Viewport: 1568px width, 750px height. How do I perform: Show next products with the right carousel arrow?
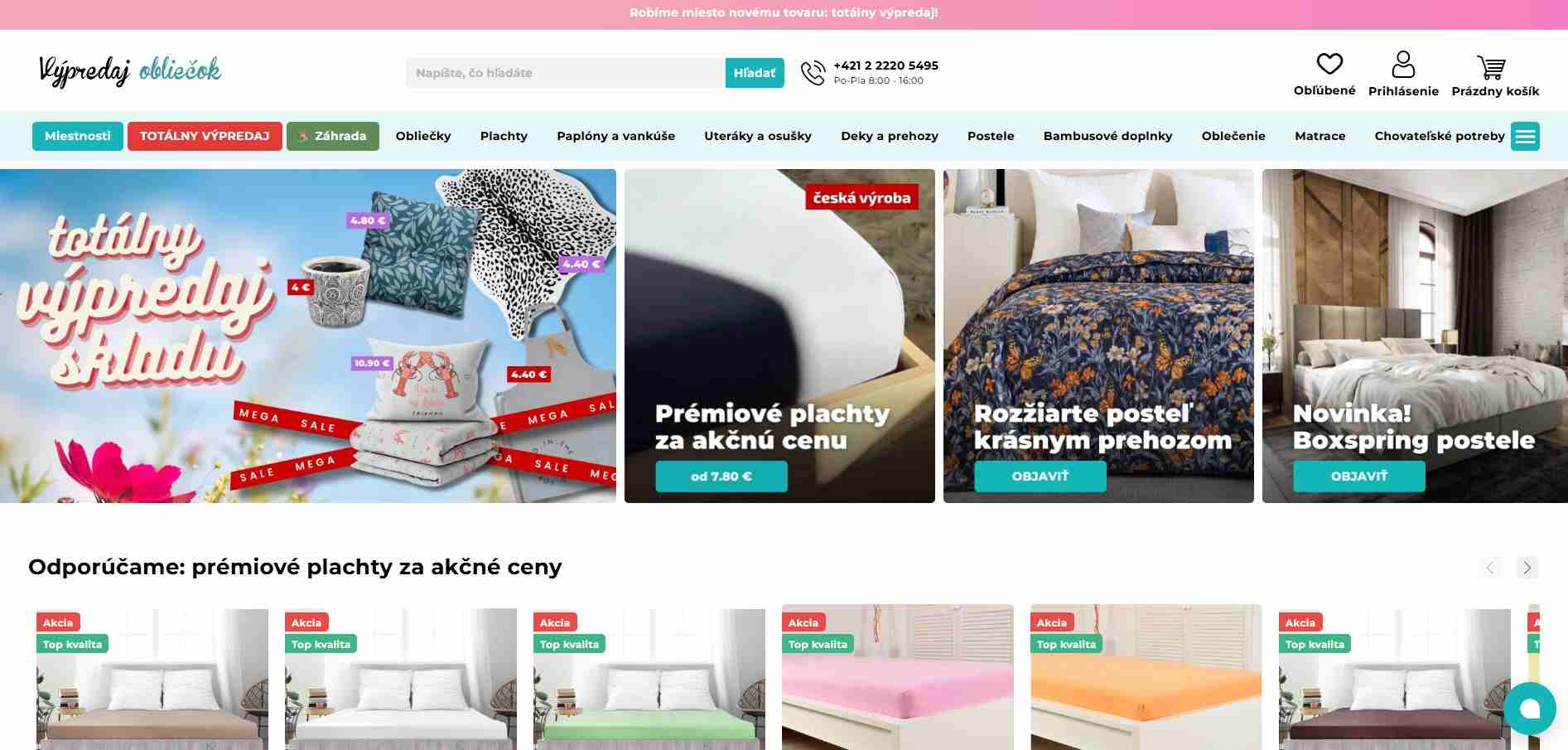tap(1527, 568)
